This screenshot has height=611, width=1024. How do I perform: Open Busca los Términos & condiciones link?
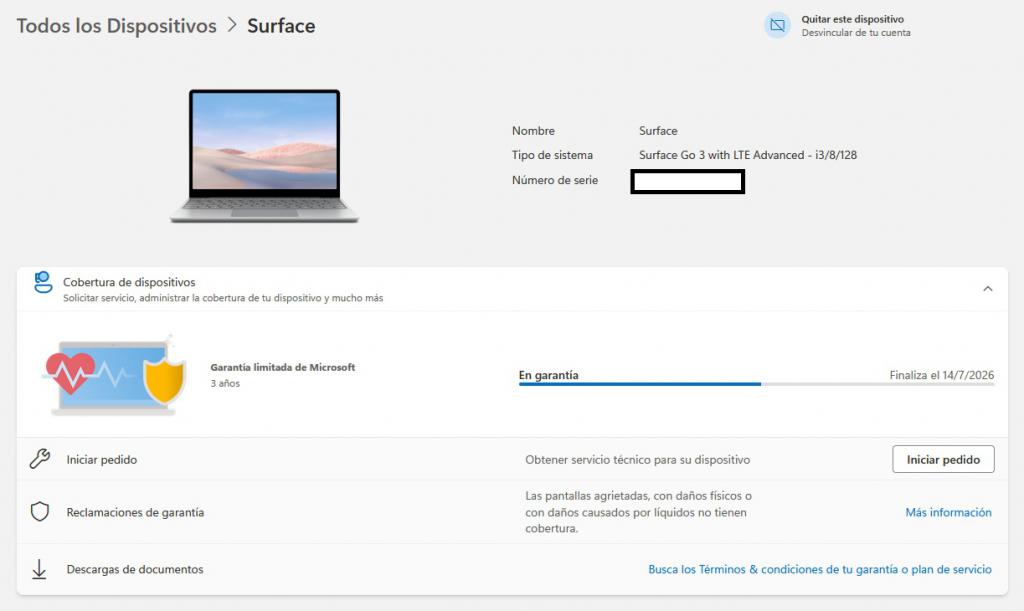(x=820, y=569)
